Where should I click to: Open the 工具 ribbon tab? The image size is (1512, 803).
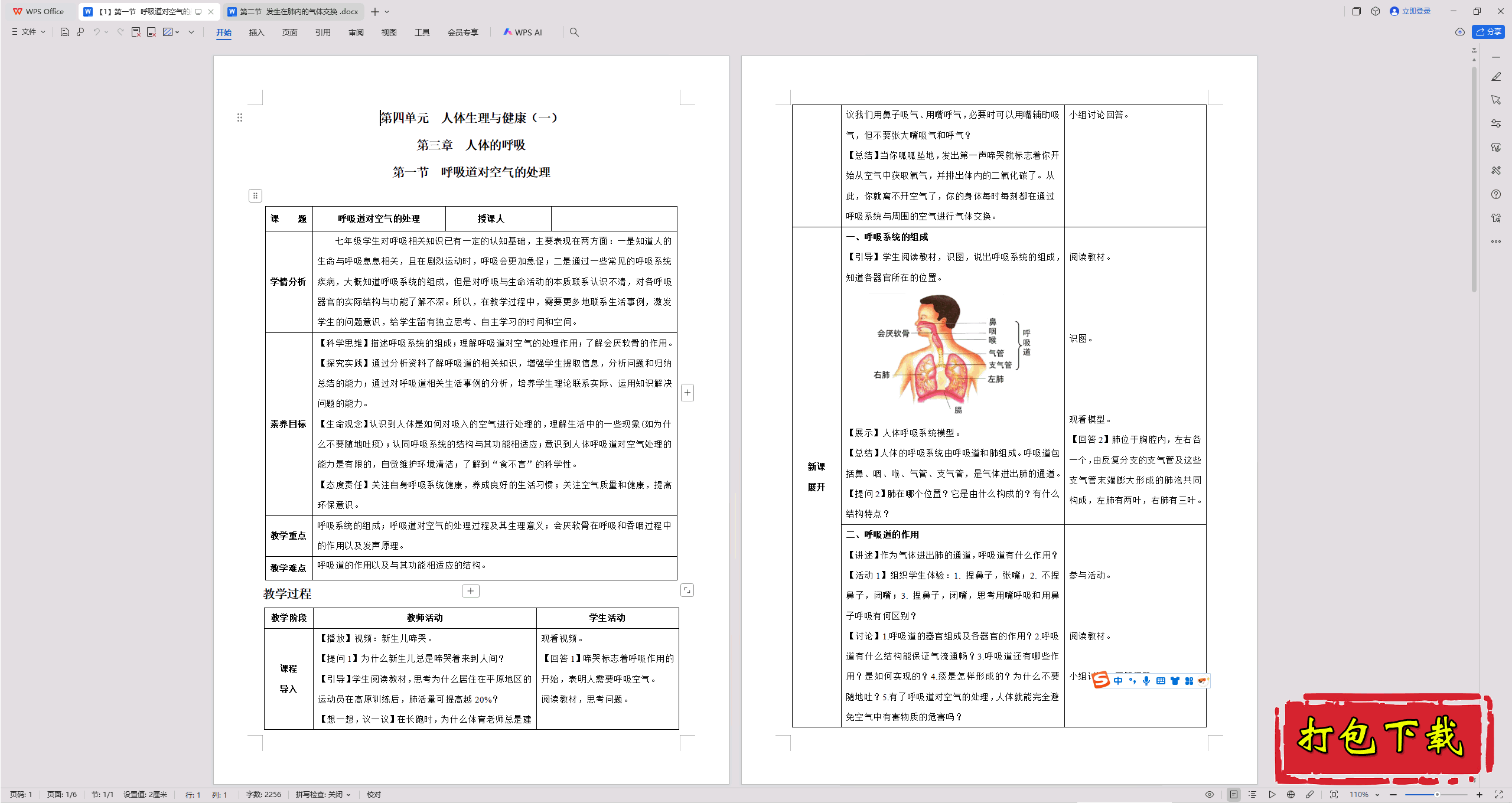click(422, 32)
